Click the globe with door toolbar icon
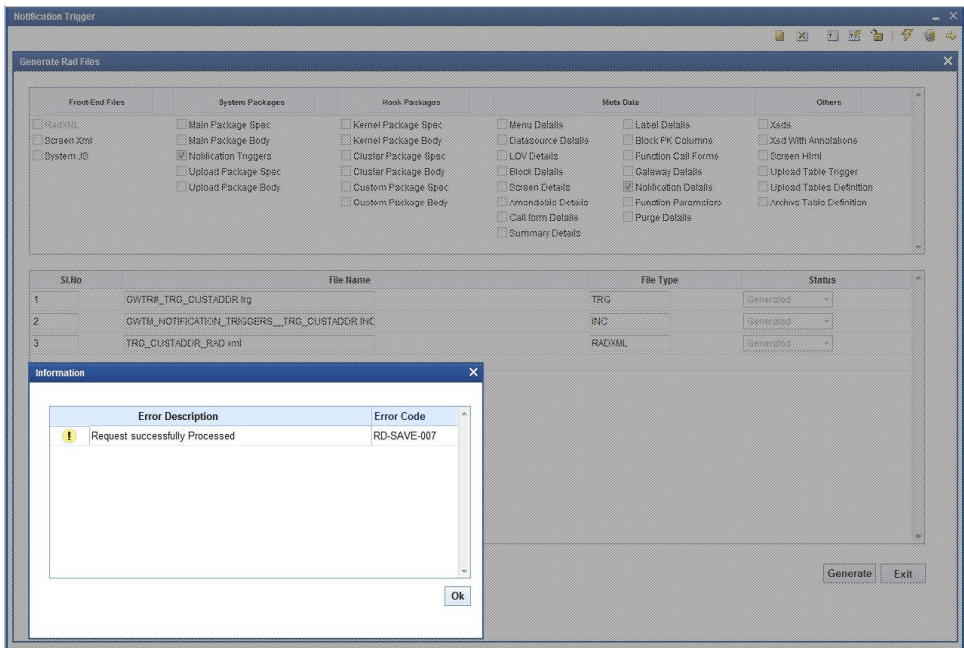 pos(930,36)
